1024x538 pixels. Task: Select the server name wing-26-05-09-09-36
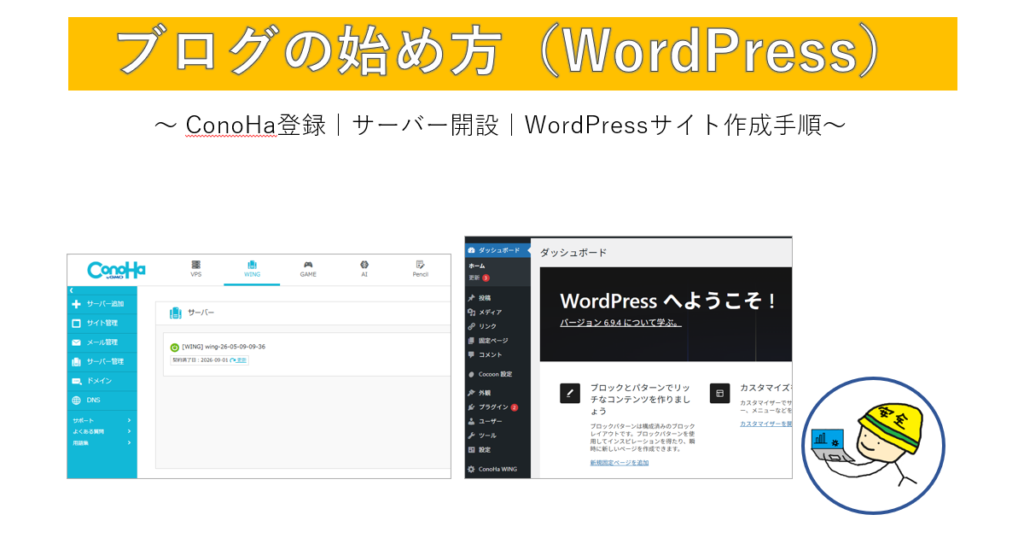point(235,347)
